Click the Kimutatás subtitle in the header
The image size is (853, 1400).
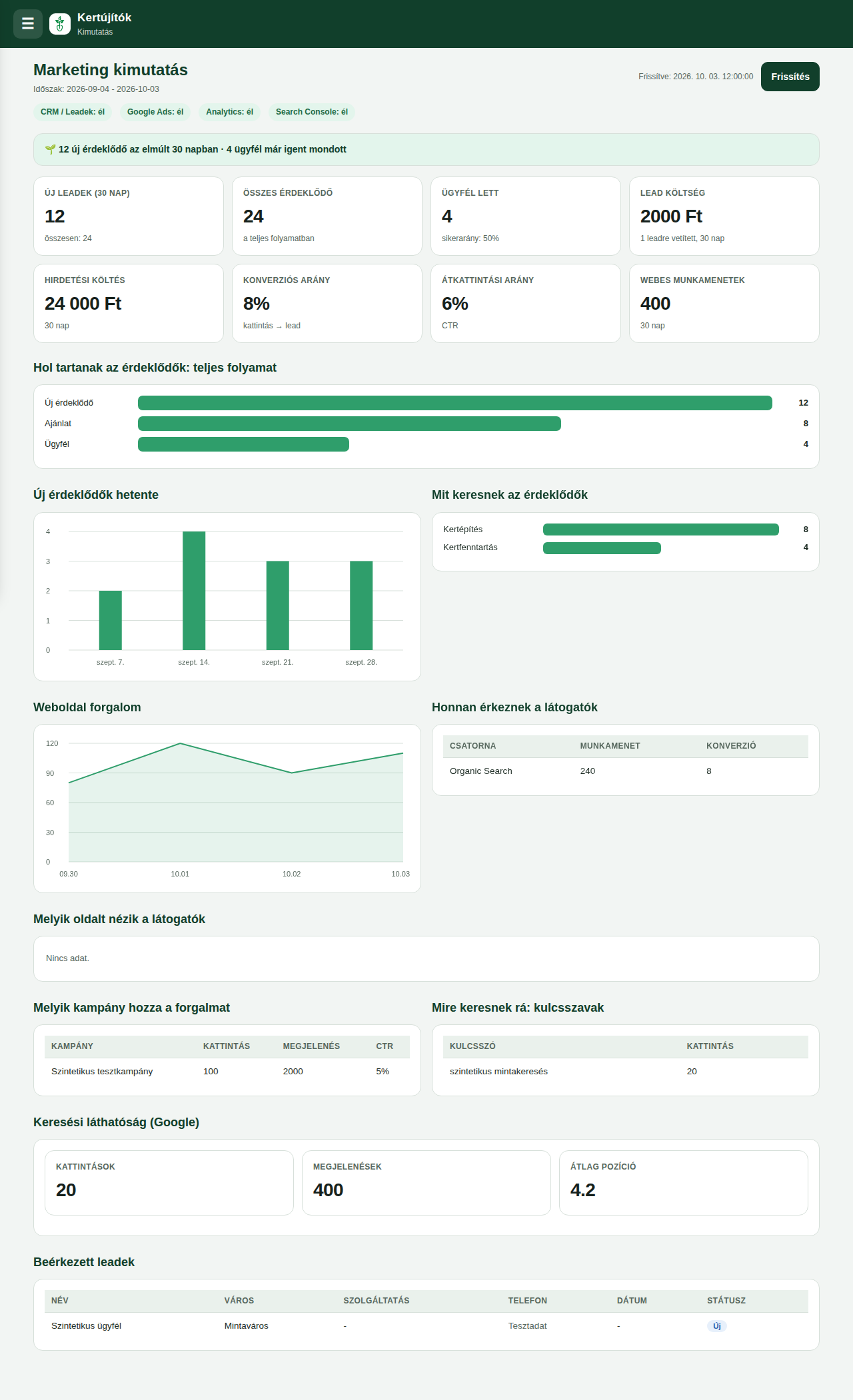[95, 32]
